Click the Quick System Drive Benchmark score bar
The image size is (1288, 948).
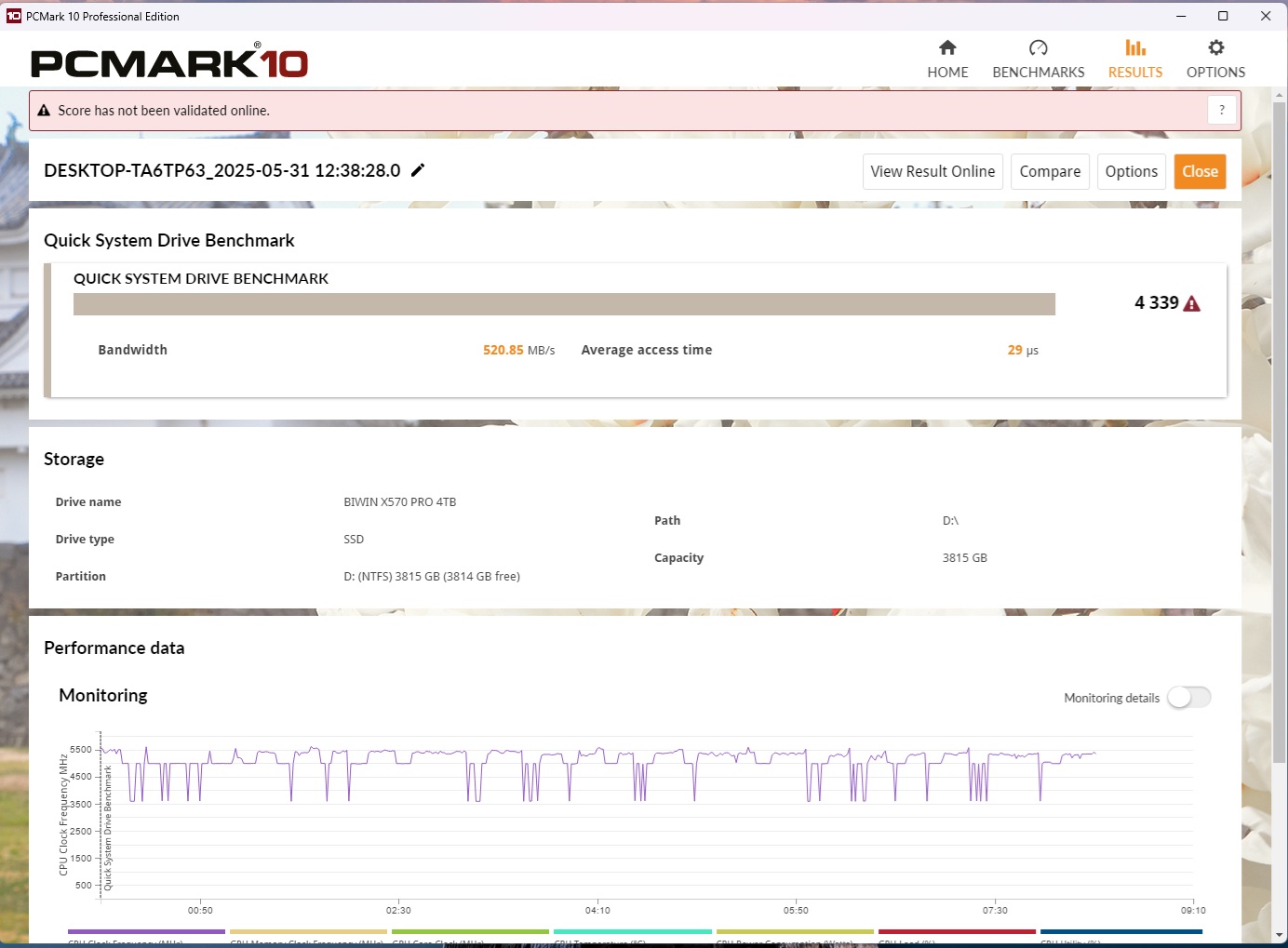[564, 304]
